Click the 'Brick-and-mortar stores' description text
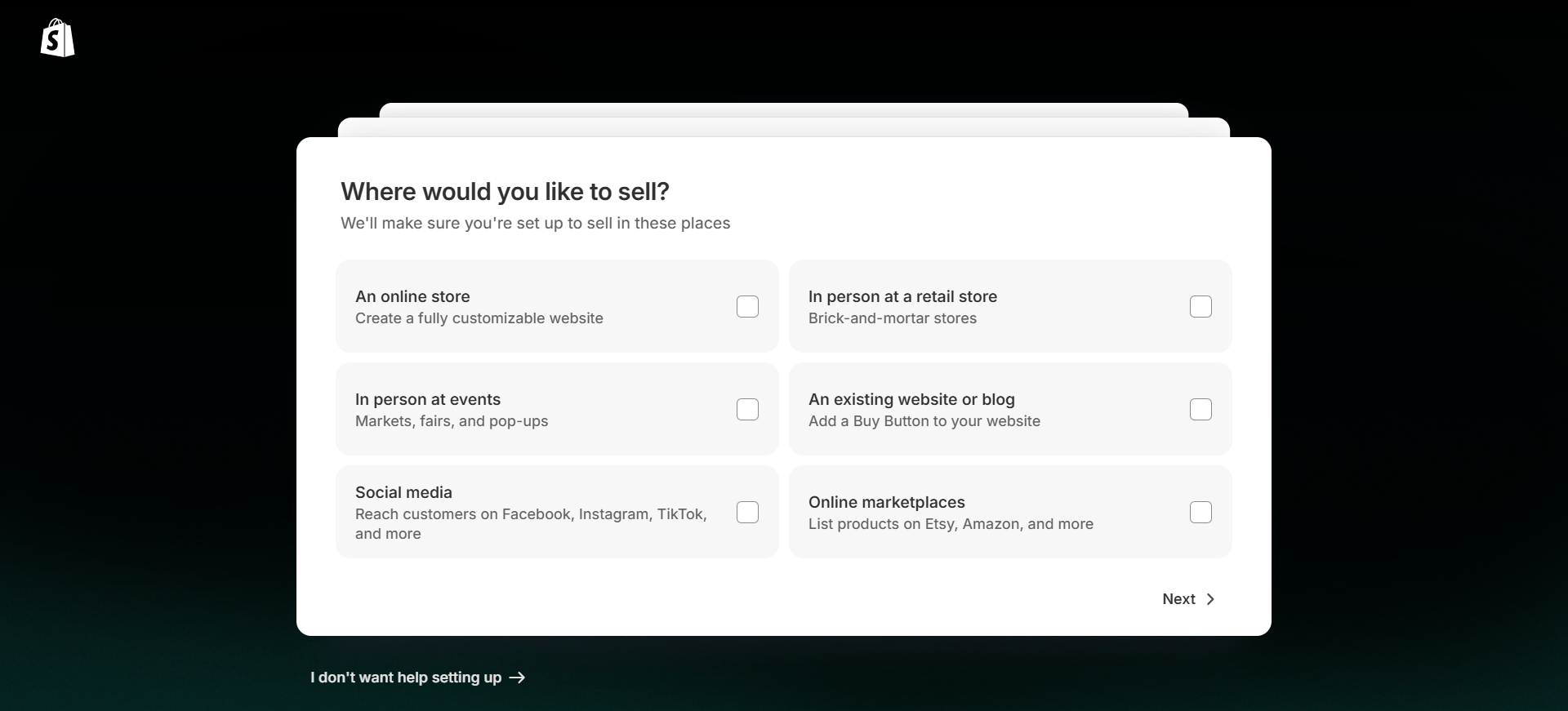This screenshot has width=1568, height=711. click(x=892, y=318)
